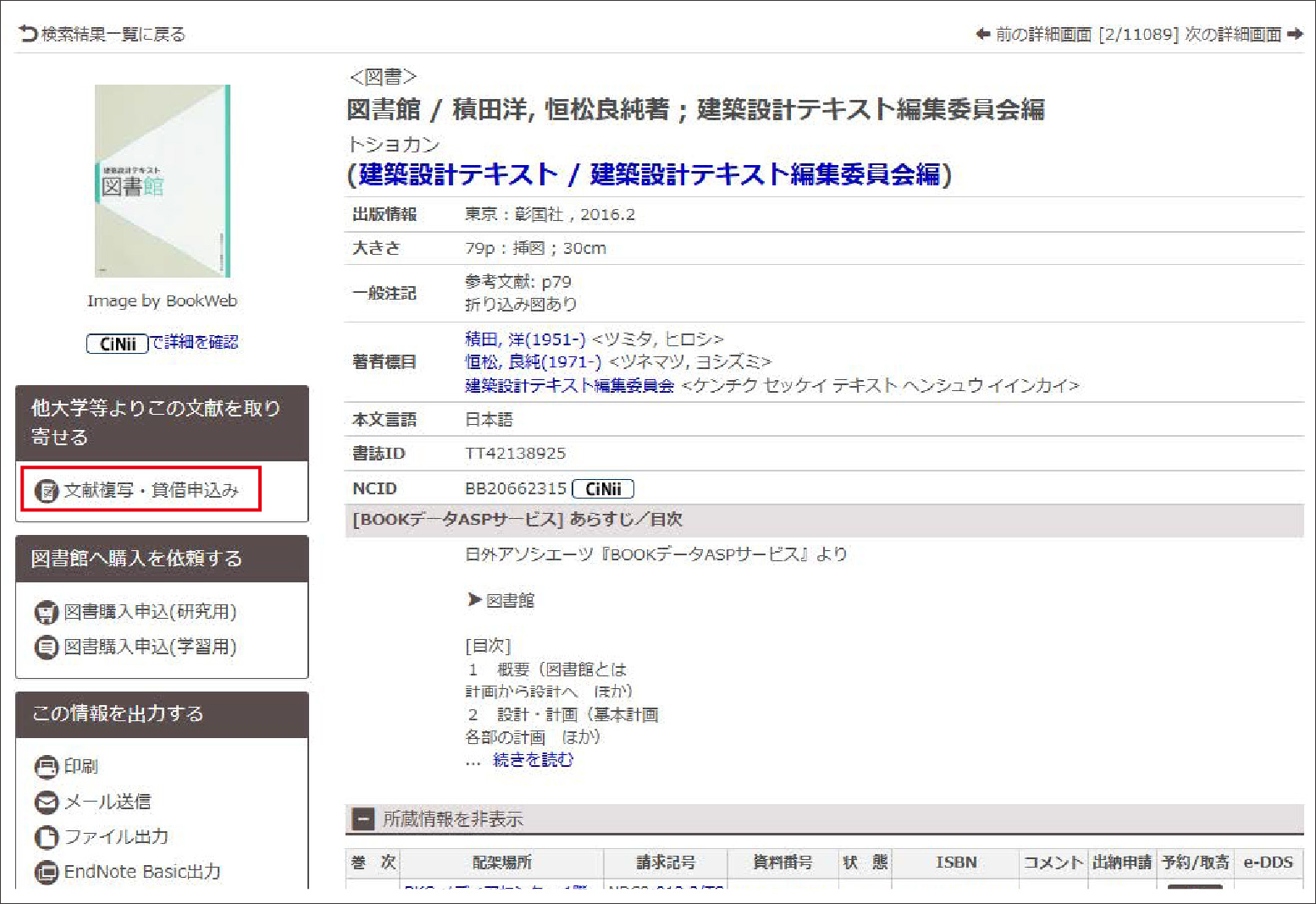Click the 図書館 book cover thumbnail
This screenshot has width=1316, height=904.
tap(163, 181)
